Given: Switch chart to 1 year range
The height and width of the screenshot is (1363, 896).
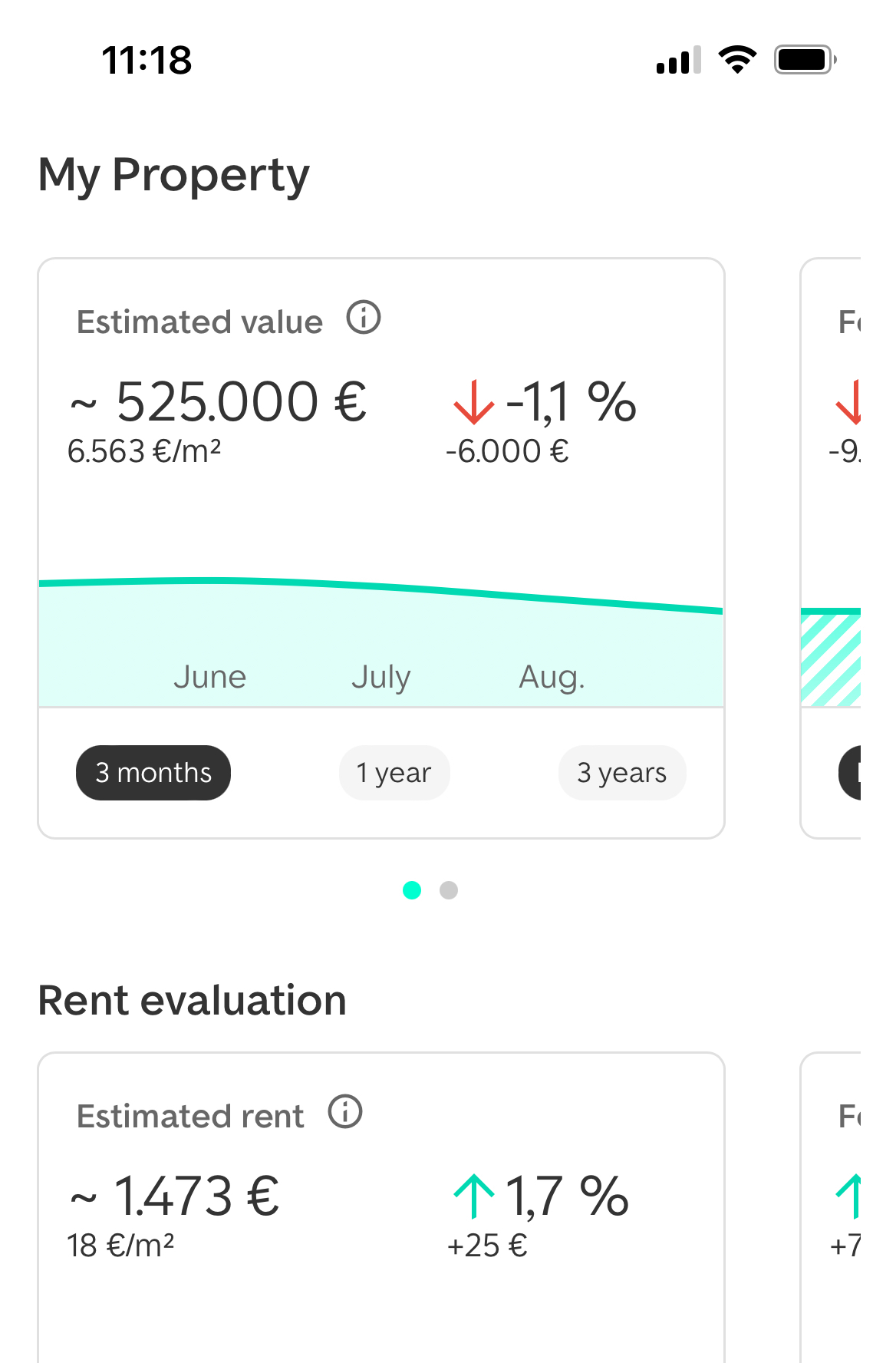Looking at the screenshot, I should [x=394, y=773].
